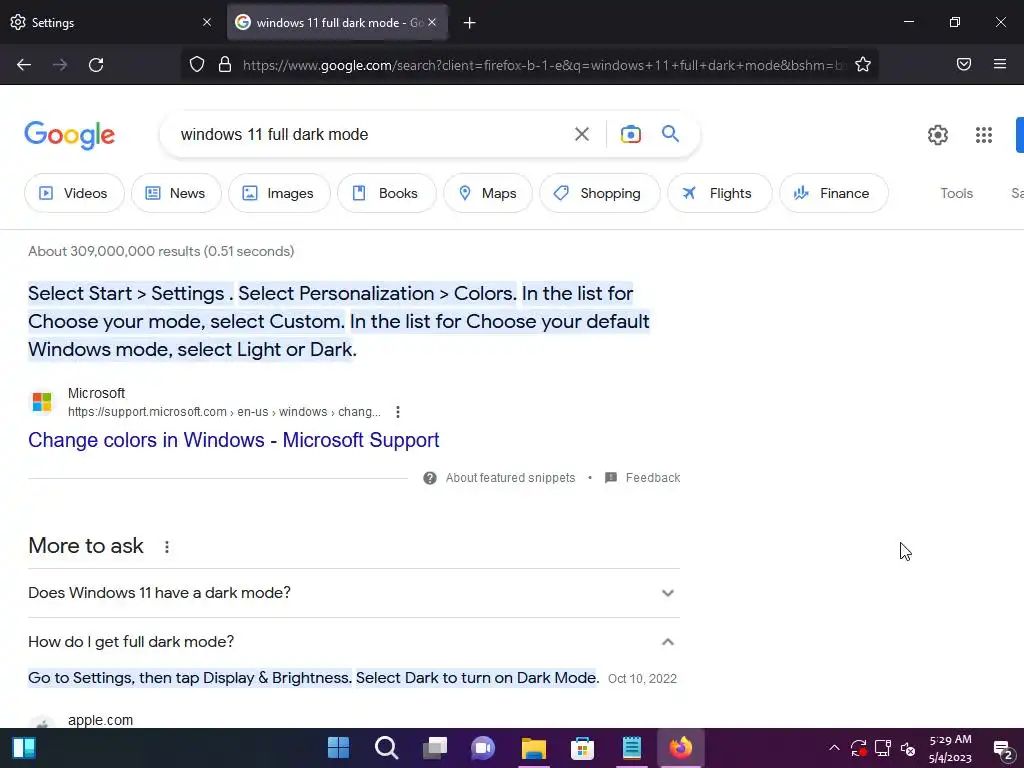Open Change colors in Windows - Microsoft Support
The image size is (1024, 768).
pyautogui.click(x=234, y=440)
